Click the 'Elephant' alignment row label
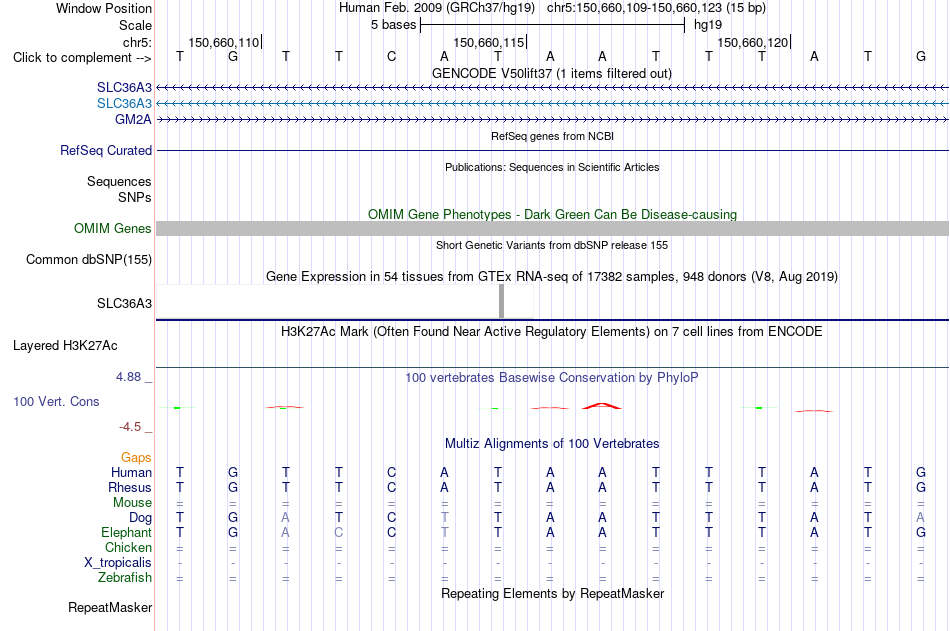The width and height of the screenshot is (950, 631). click(126, 533)
